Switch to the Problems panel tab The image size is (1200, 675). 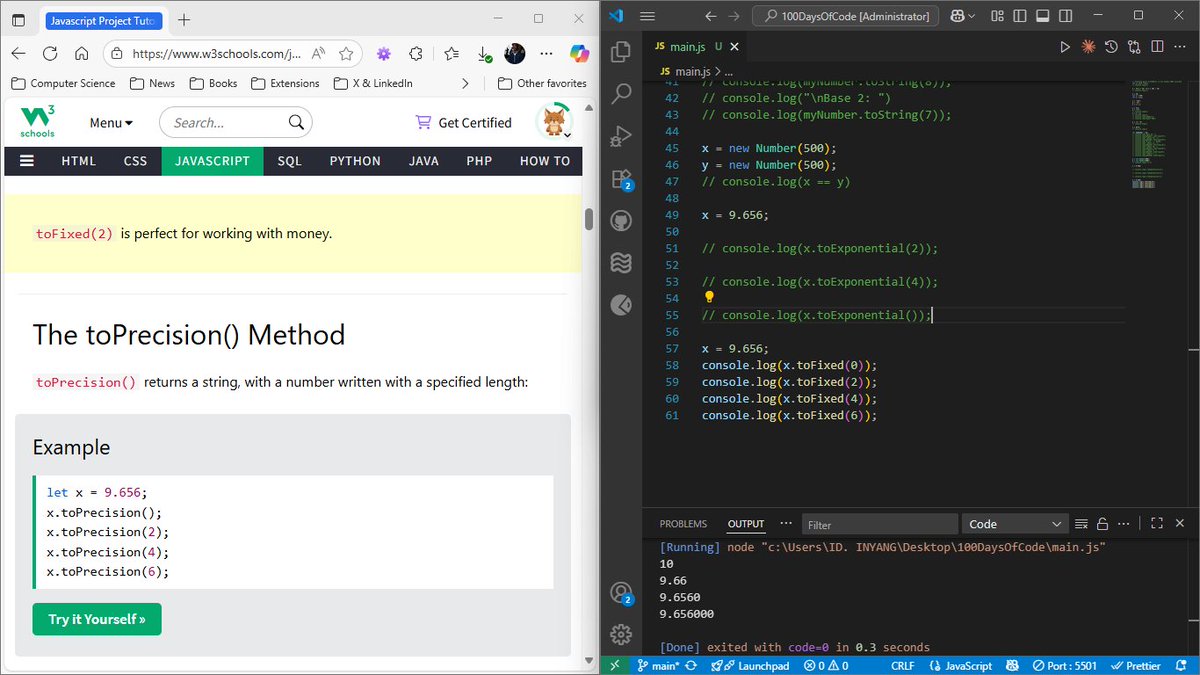pos(683,524)
